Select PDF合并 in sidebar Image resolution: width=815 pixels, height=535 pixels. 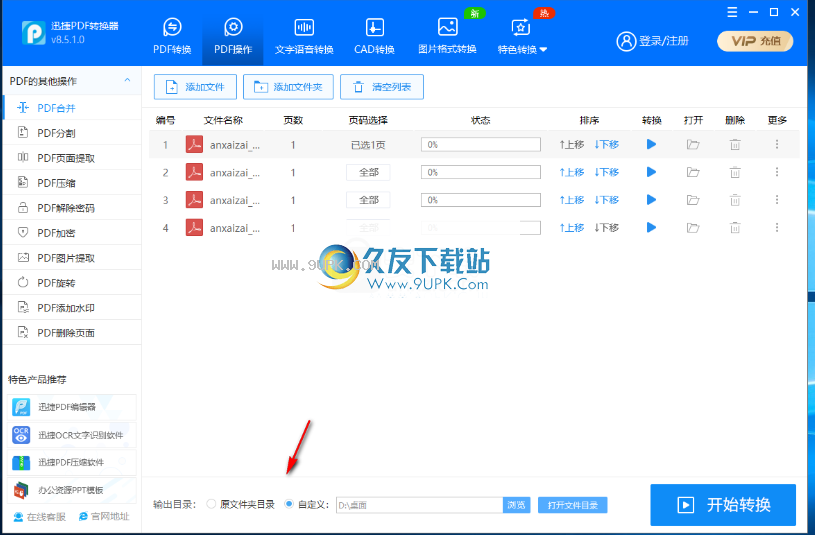point(72,108)
